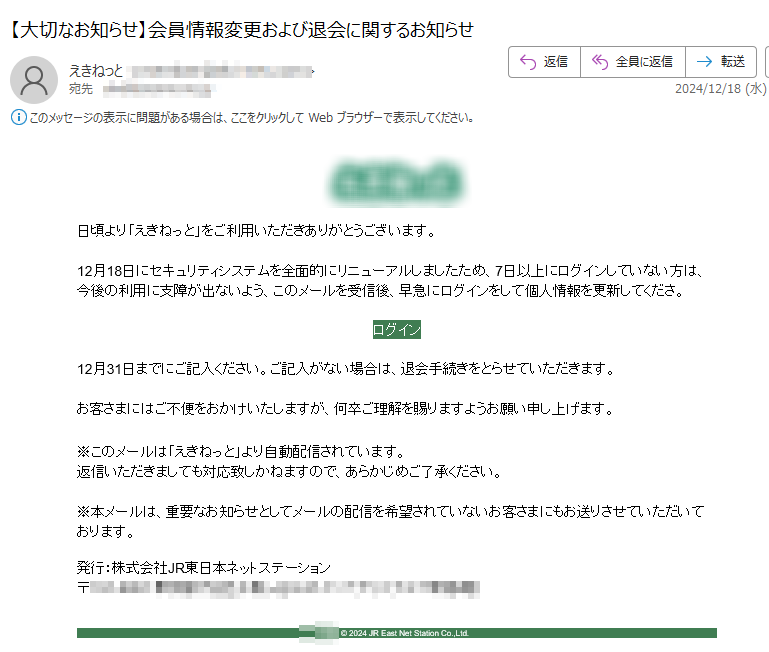The height and width of the screenshot is (652, 769).
Task: Click the 返信 reply button
Action: coord(544,62)
